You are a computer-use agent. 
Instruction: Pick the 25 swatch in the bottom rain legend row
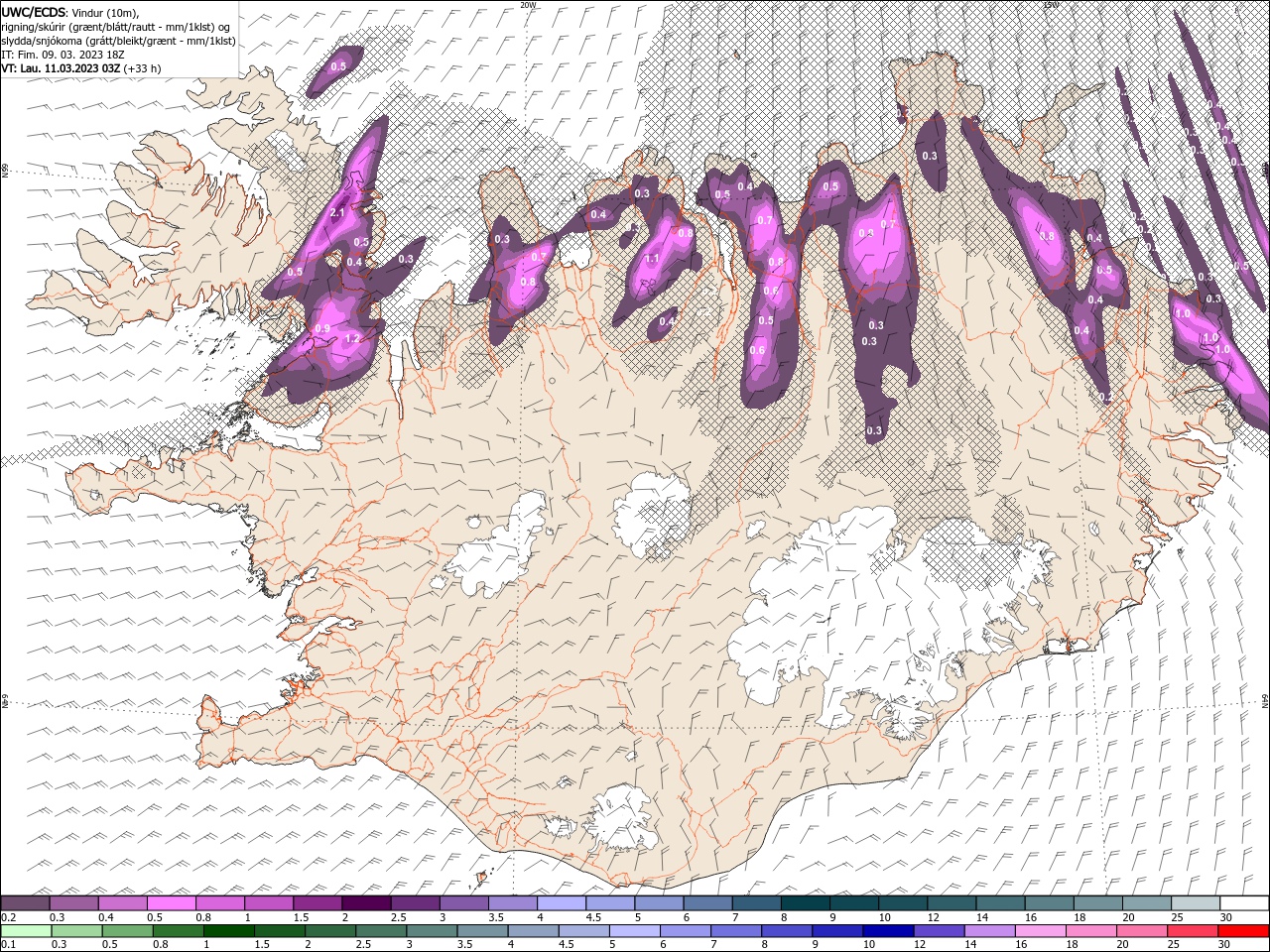[1193, 931]
